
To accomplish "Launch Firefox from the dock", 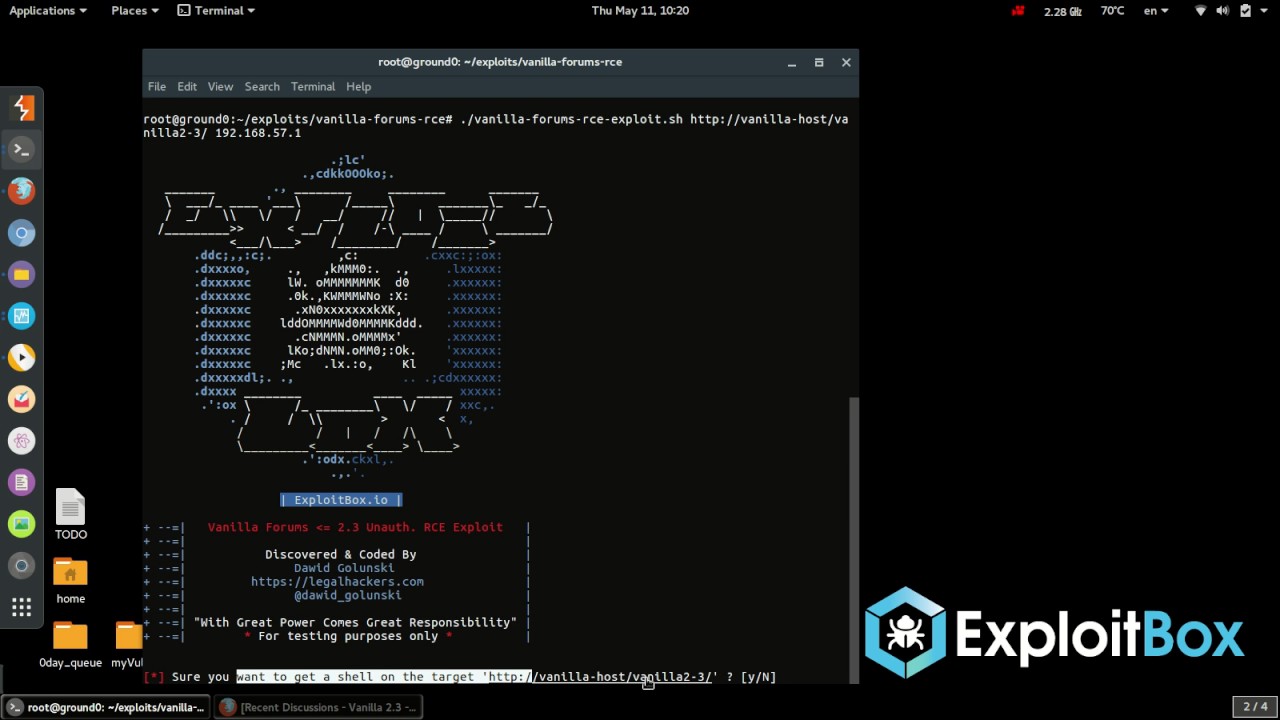I will click(21, 190).
